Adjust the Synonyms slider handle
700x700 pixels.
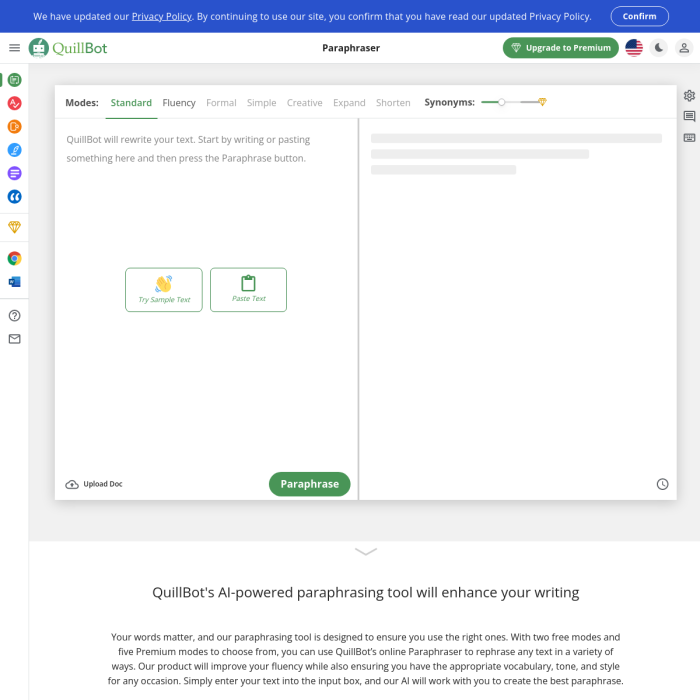coord(502,102)
